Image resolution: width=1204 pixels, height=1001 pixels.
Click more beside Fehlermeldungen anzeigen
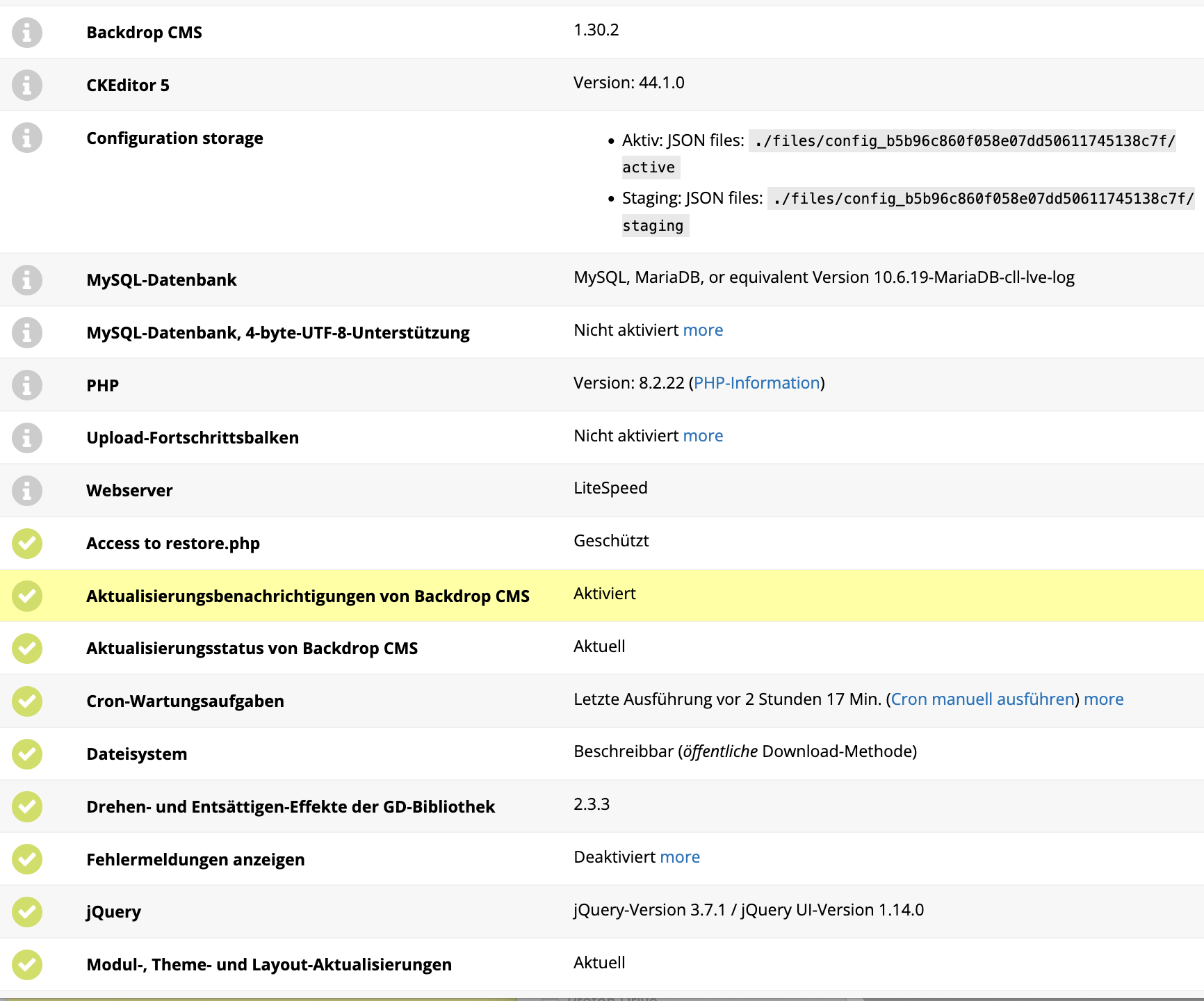(x=680, y=857)
